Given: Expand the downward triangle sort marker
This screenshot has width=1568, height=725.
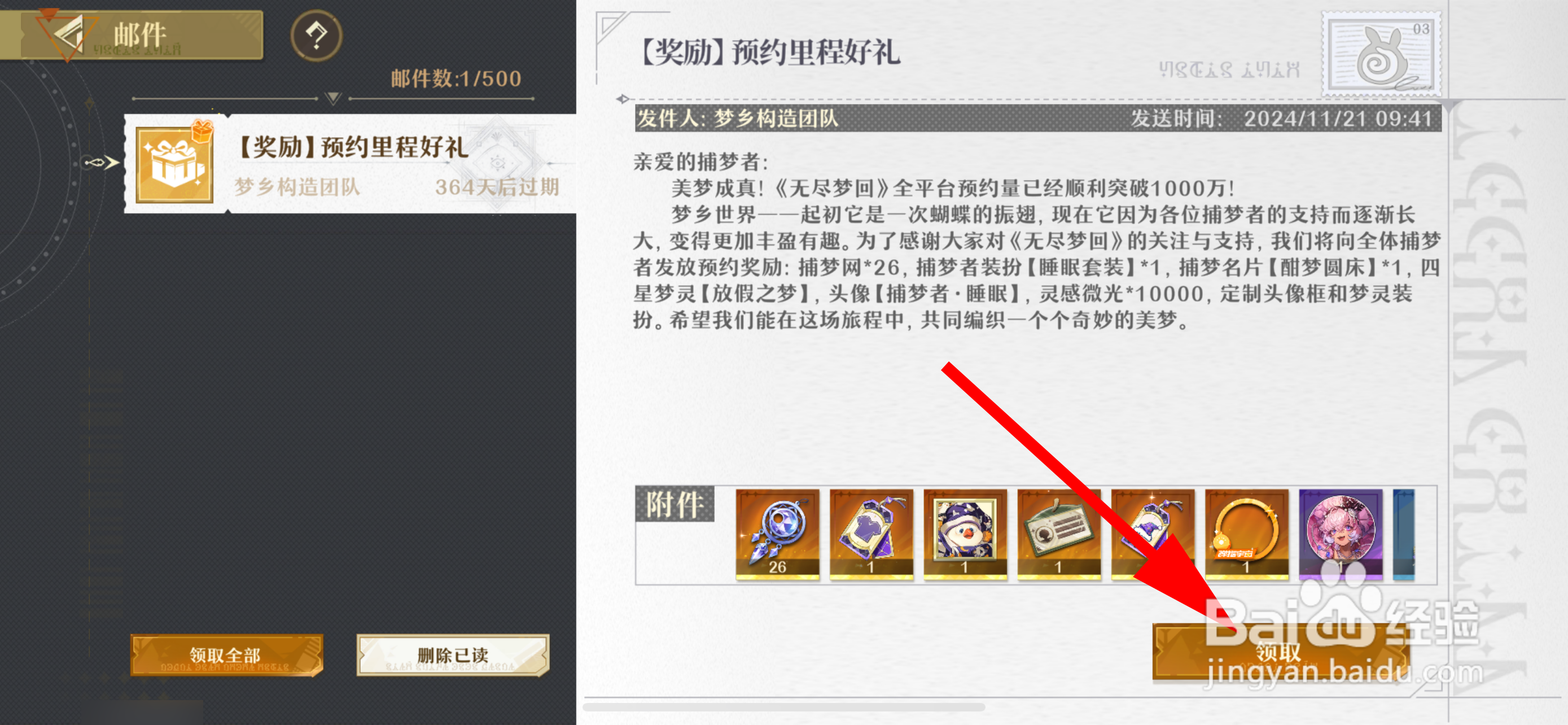Looking at the screenshot, I should (333, 98).
